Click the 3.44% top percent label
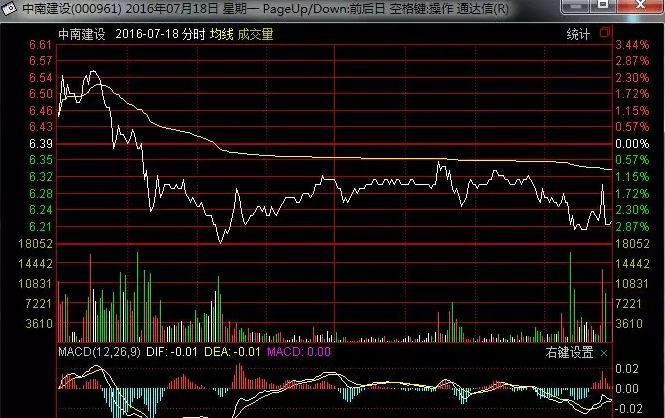Screen dimensions: 665x418 coord(632,45)
